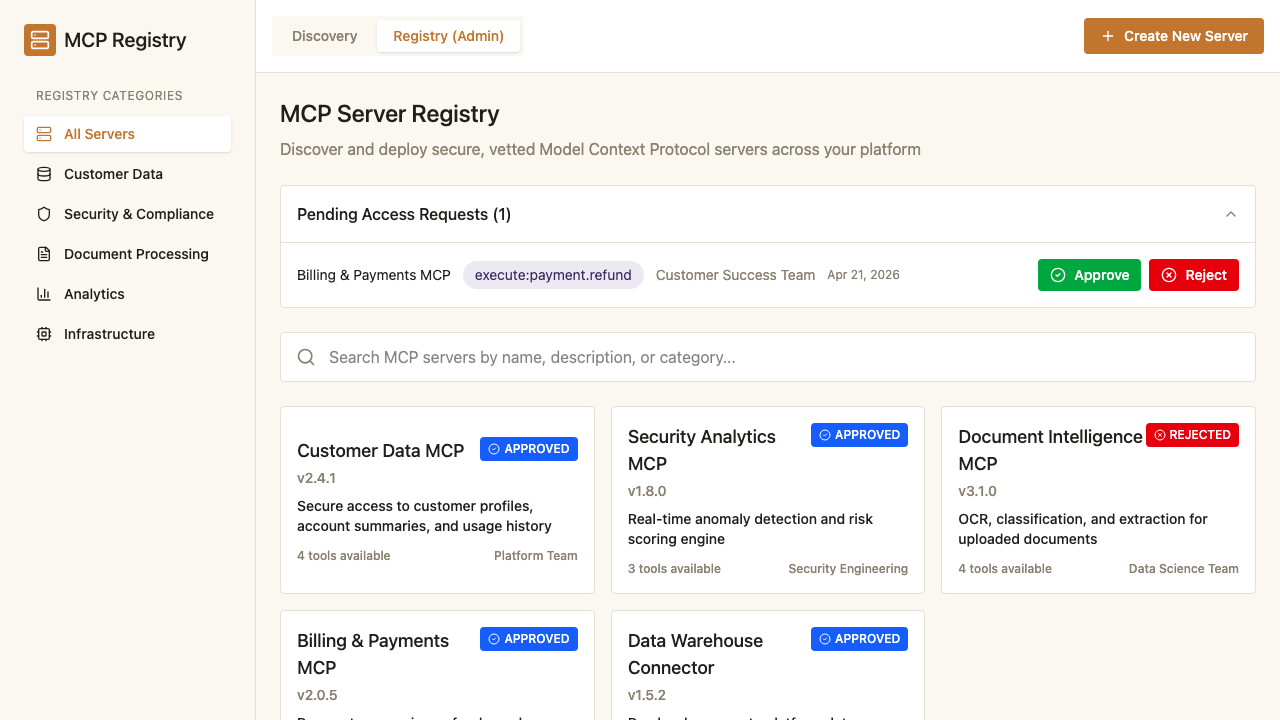
Task: Click Security Engineering owner label
Action: [848, 569]
